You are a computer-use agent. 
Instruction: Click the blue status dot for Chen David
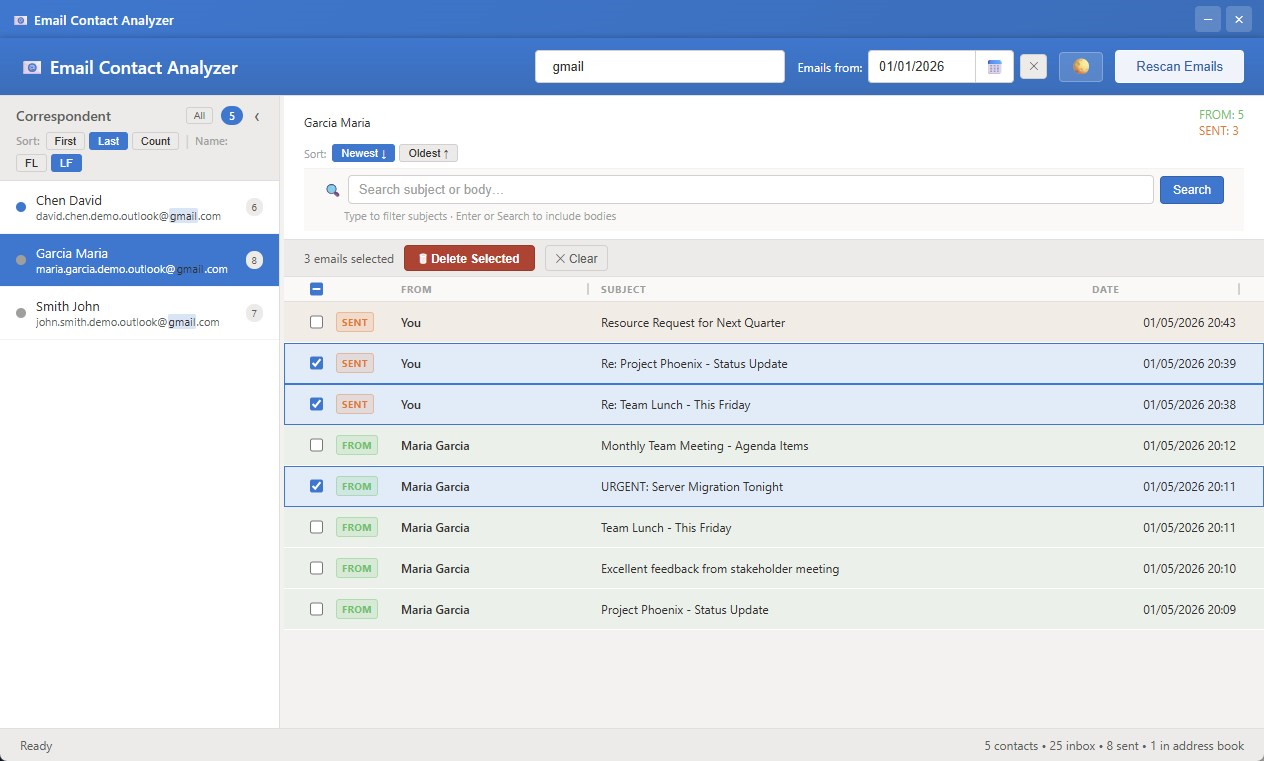click(21, 207)
